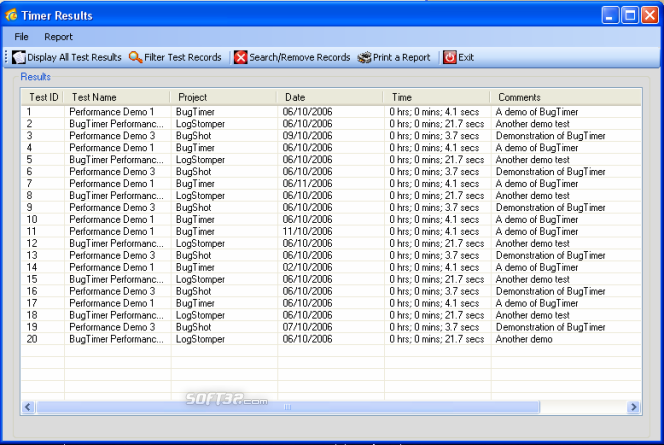The width and height of the screenshot is (664, 445).
Task: Click Performance Demo 3 in row 6
Action: [112, 171]
